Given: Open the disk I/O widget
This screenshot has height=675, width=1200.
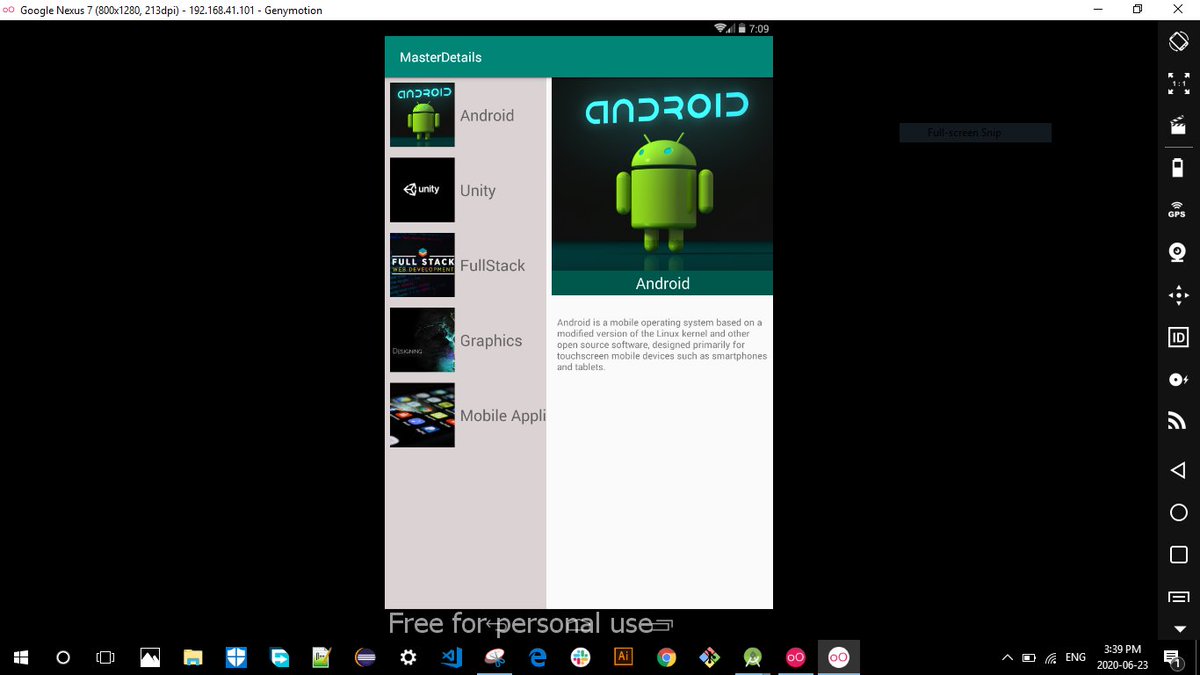Looking at the screenshot, I should pyautogui.click(x=1178, y=380).
